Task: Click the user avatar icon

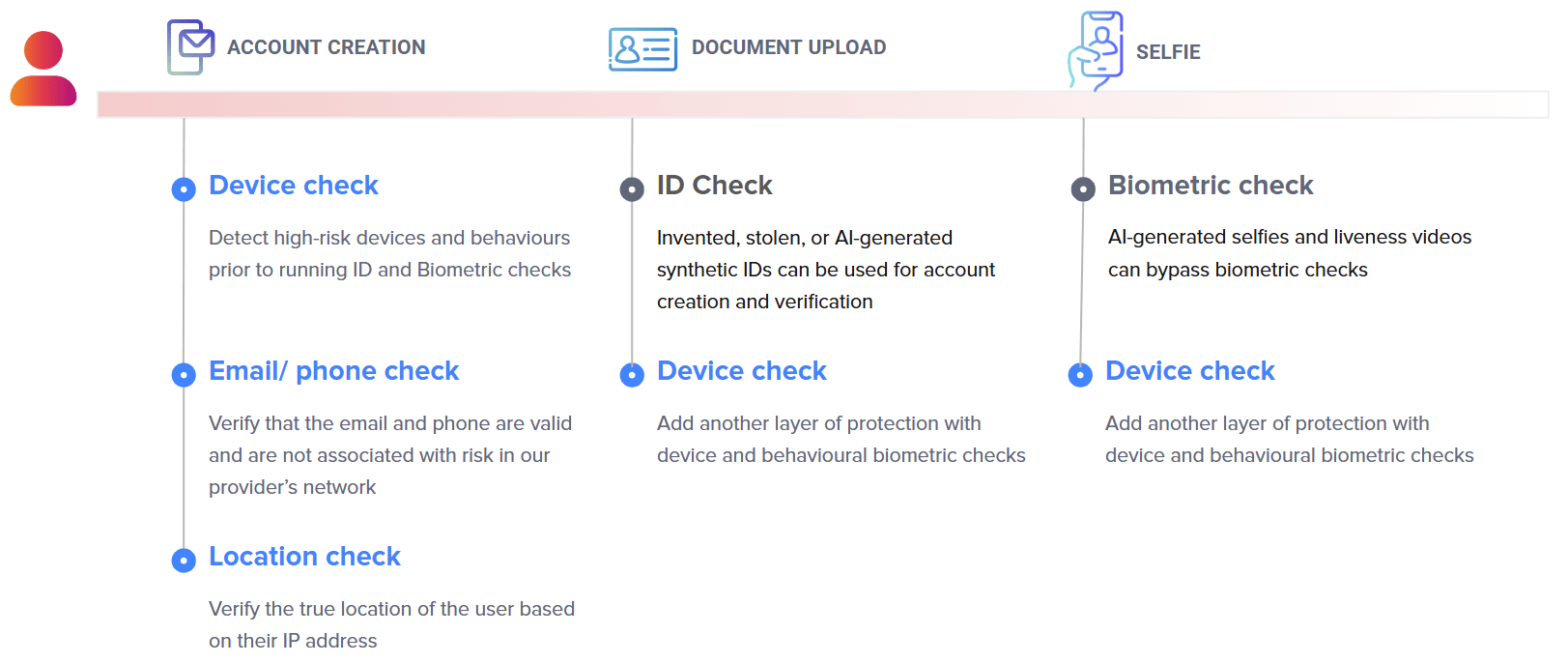Action: pyautogui.click(x=43, y=69)
